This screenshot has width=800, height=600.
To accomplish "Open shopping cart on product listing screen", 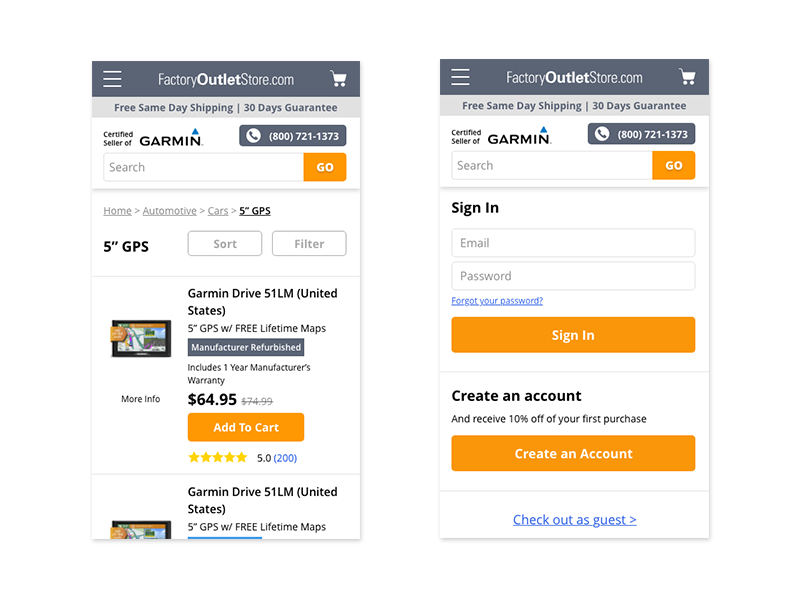I will point(338,79).
